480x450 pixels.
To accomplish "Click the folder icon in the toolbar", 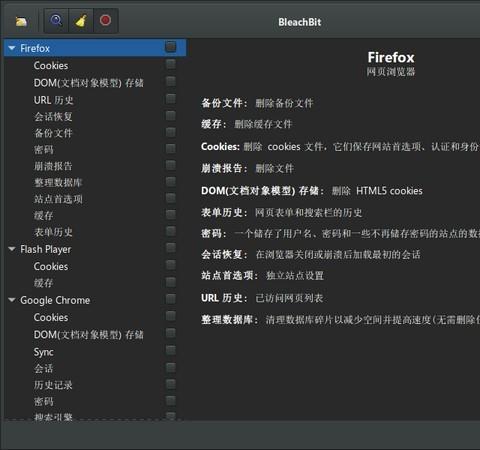I will pyautogui.click(x=21, y=22).
